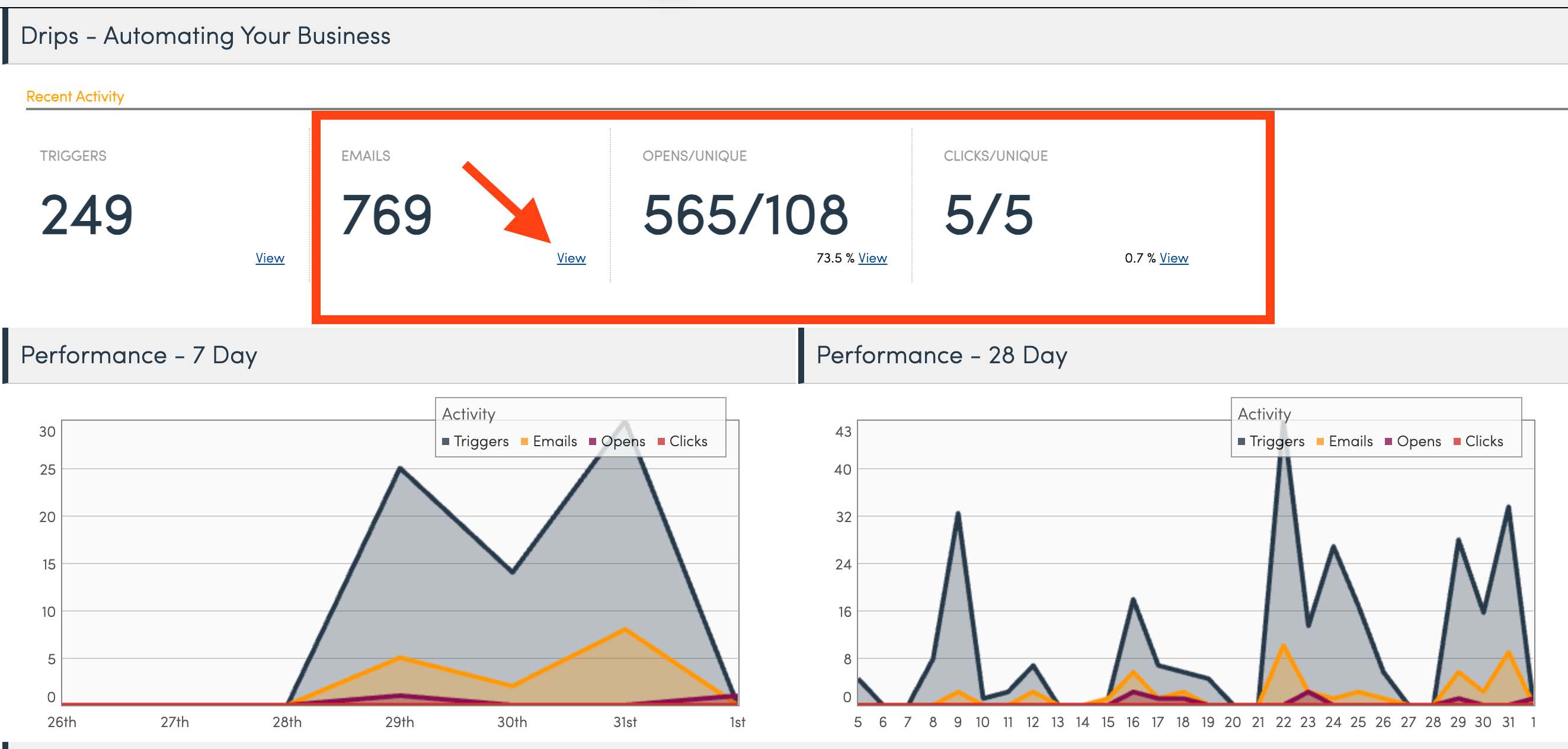
Task: Click Clicks red swatch in 7 Day legend
Action: [x=661, y=441]
